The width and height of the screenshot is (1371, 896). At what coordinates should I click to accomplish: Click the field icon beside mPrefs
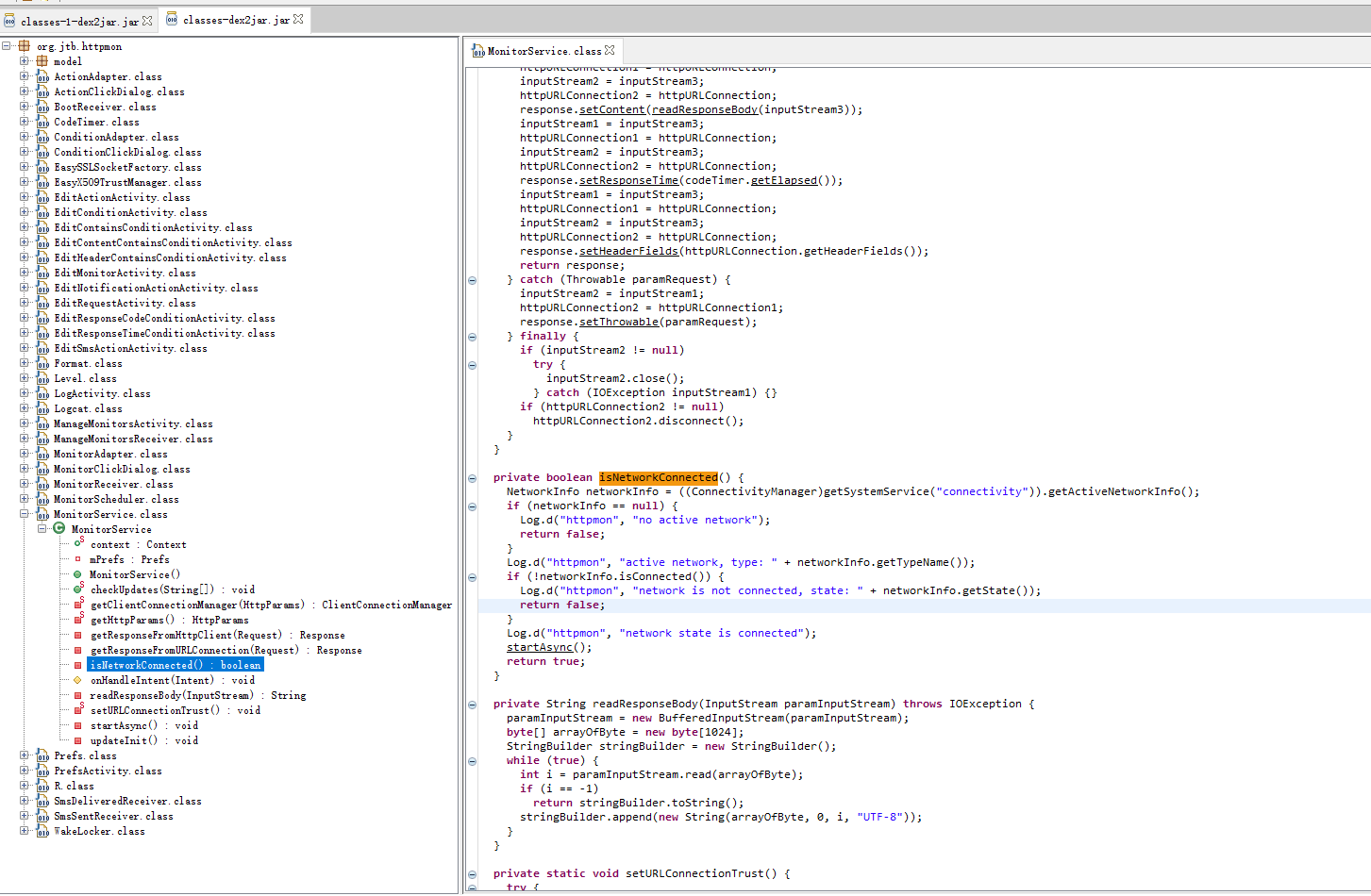tap(78, 559)
